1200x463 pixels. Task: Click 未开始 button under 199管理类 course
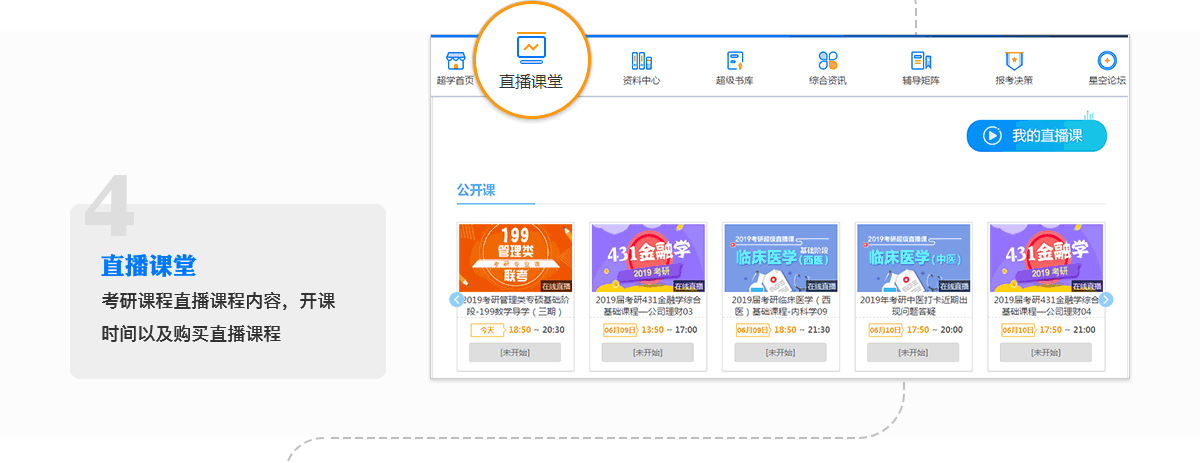[515, 352]
